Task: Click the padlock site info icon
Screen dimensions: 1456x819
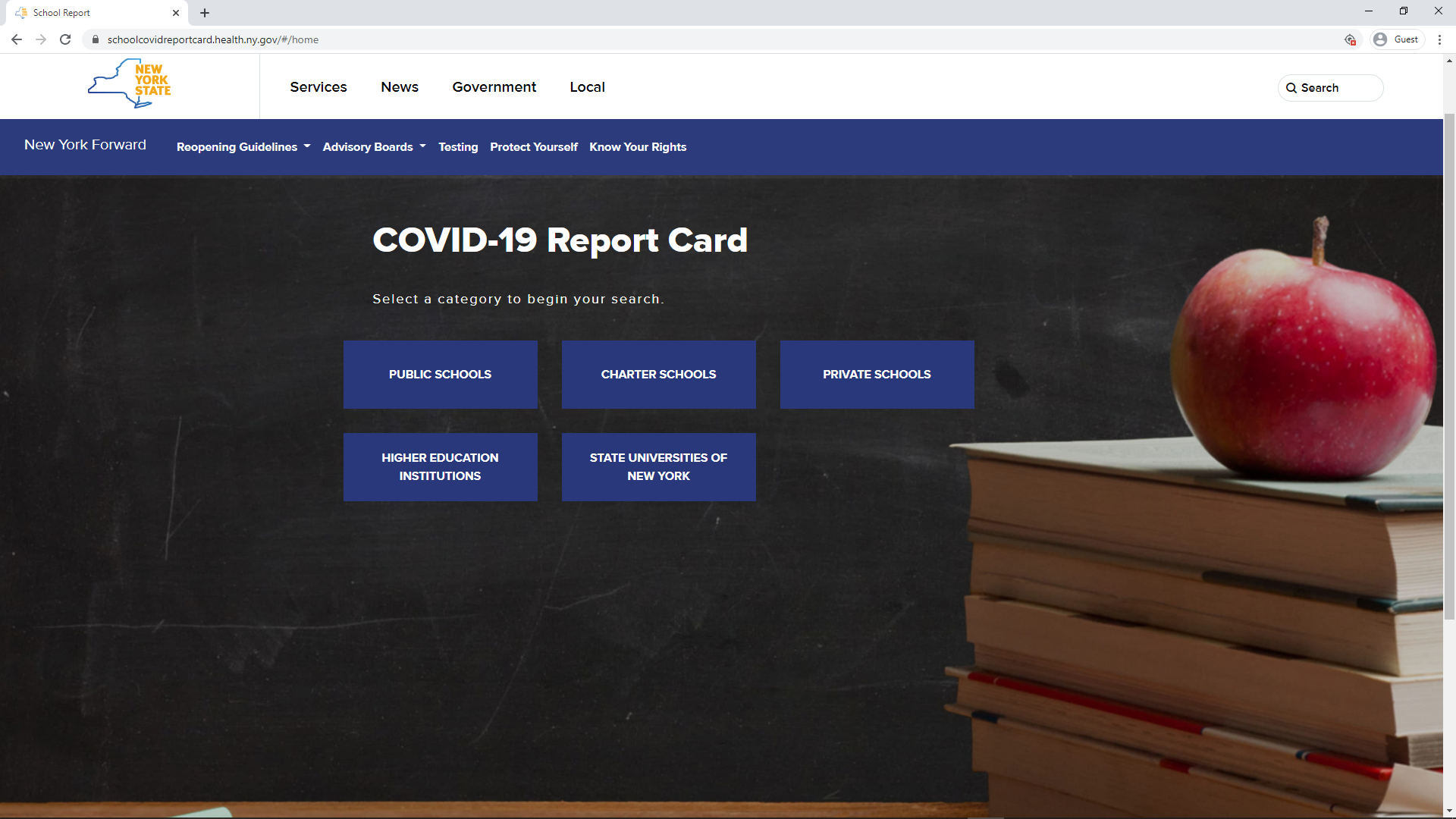Action: pos(96,39)
